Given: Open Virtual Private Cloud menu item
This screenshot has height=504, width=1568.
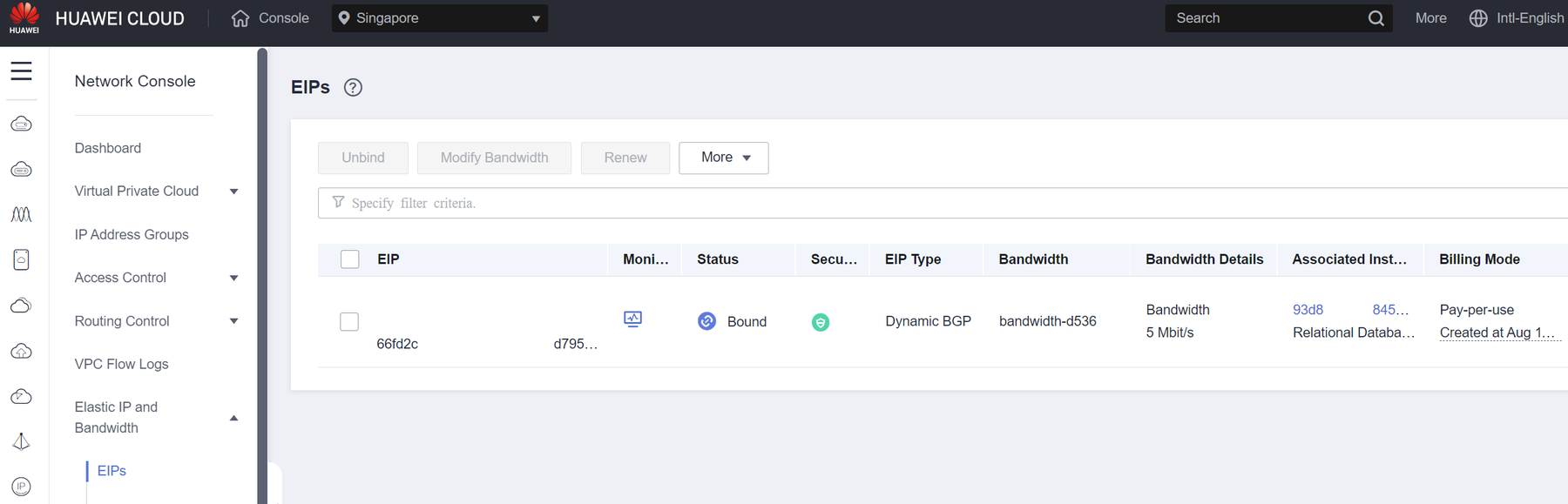Looking at the screenshot, I should (x=137, y=192).
